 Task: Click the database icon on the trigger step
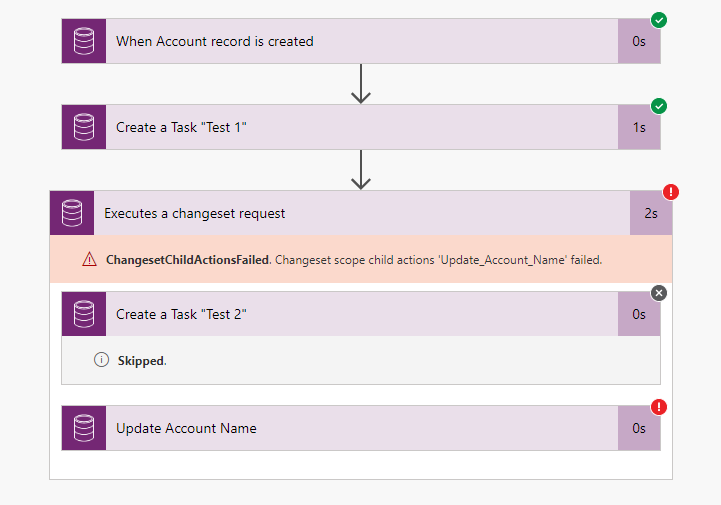pos(84,41)
